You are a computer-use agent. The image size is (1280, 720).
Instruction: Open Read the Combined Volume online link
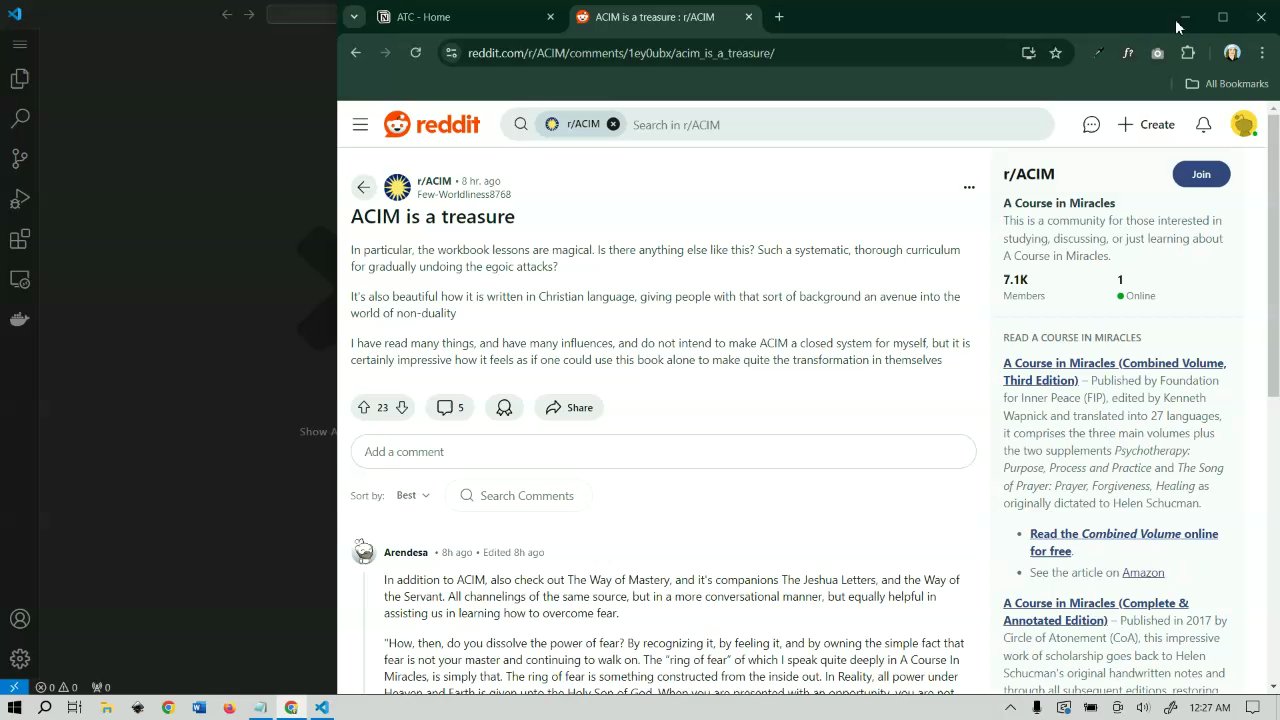[x=1124, y=542]
